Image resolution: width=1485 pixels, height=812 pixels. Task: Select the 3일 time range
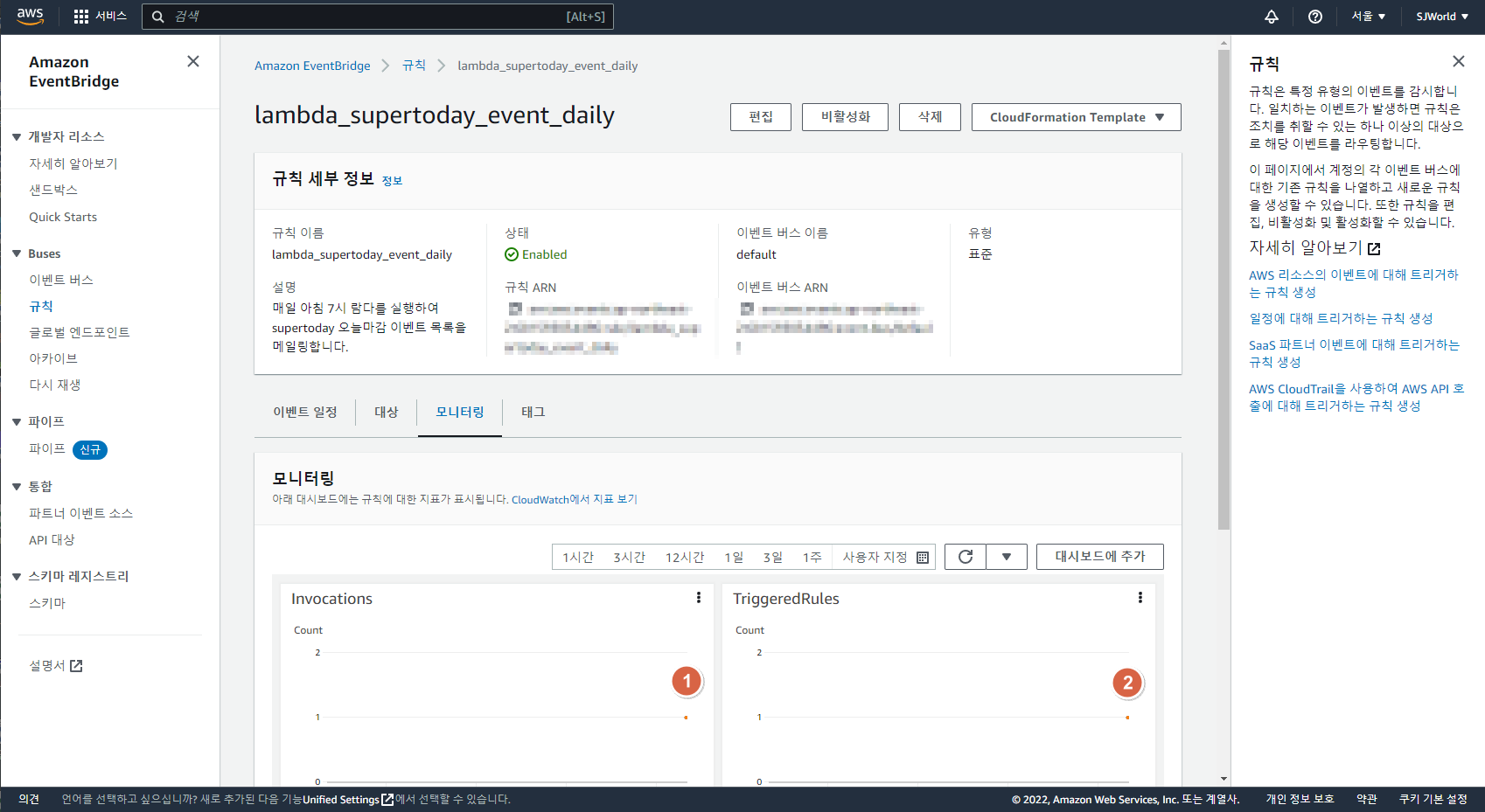click(x=773, y=558)
